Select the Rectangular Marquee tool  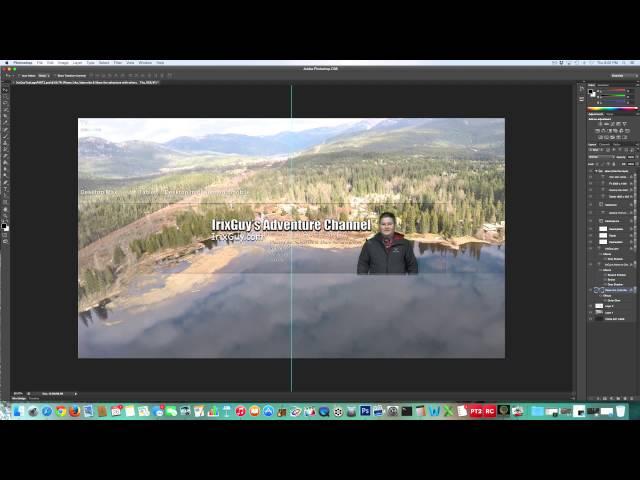(x=5, y=97)
